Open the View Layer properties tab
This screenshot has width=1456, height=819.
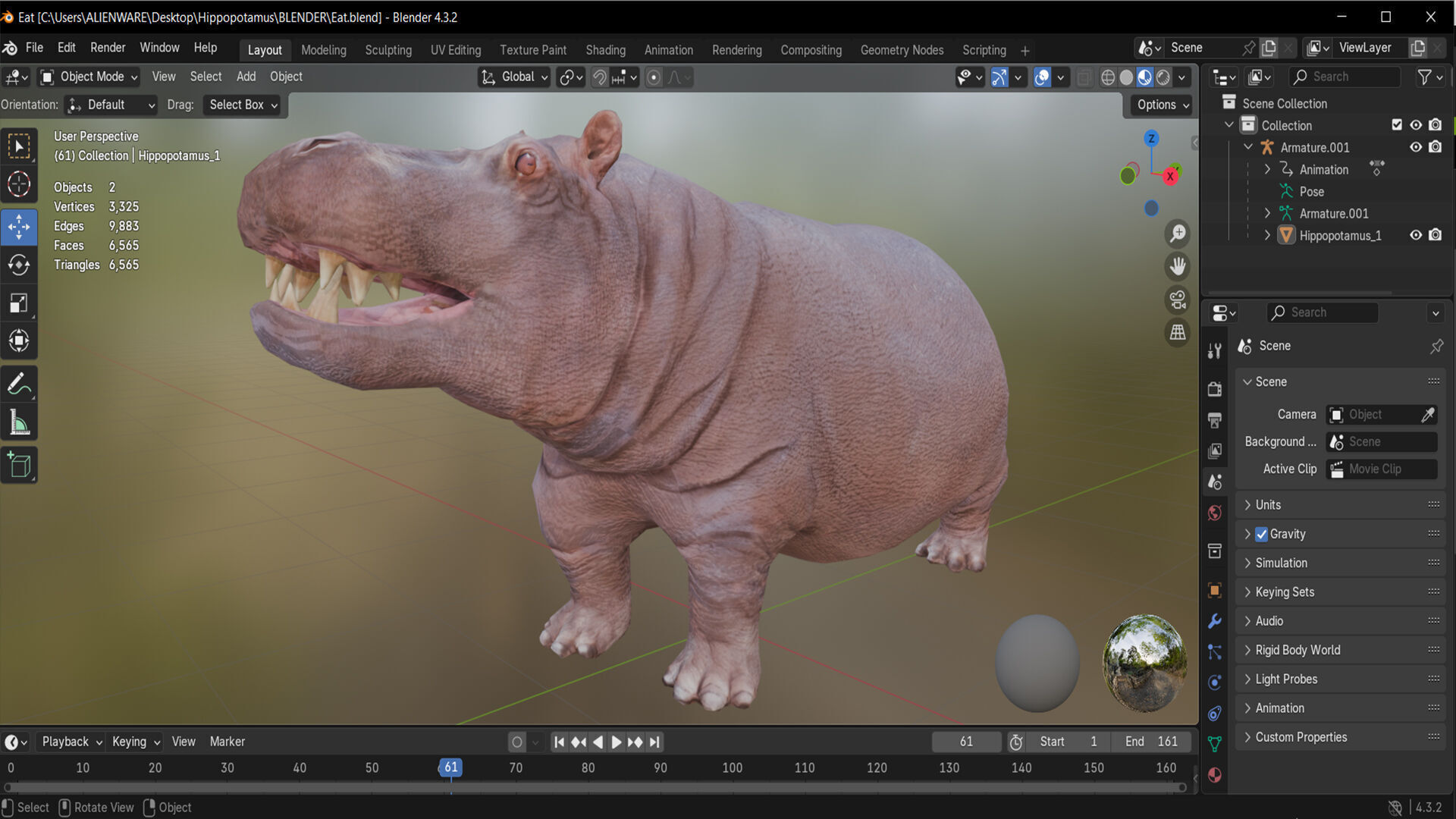[x=1215, y=451]
